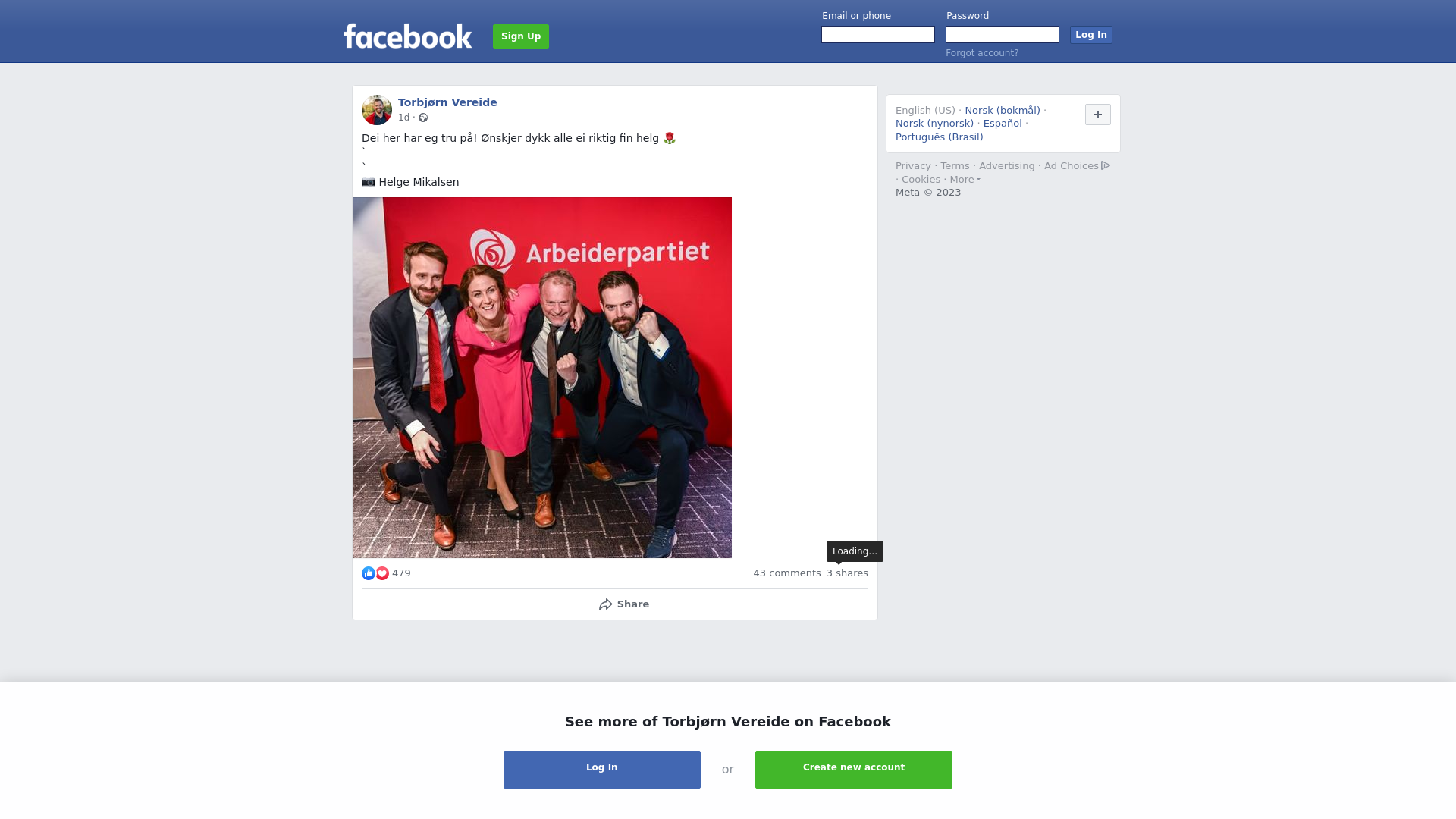The width and height of the screenshot is (1456, 819).
Task: Focus the Email or phone field
Action: click(x=878, y=35)
